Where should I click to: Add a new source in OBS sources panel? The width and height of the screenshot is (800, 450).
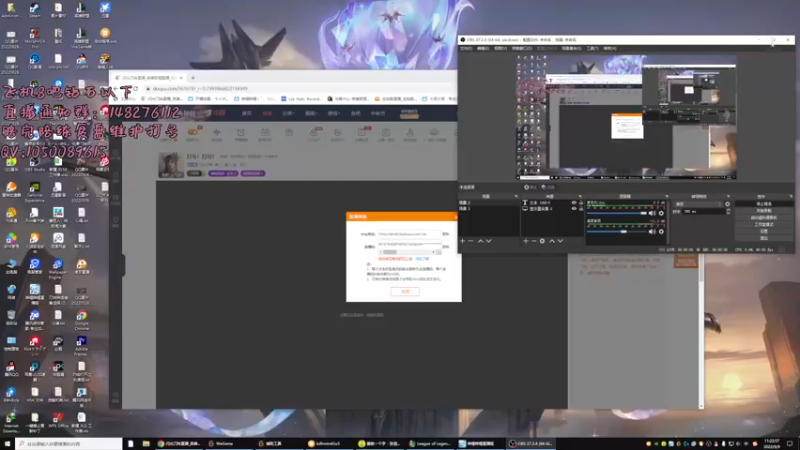point(526,241)
